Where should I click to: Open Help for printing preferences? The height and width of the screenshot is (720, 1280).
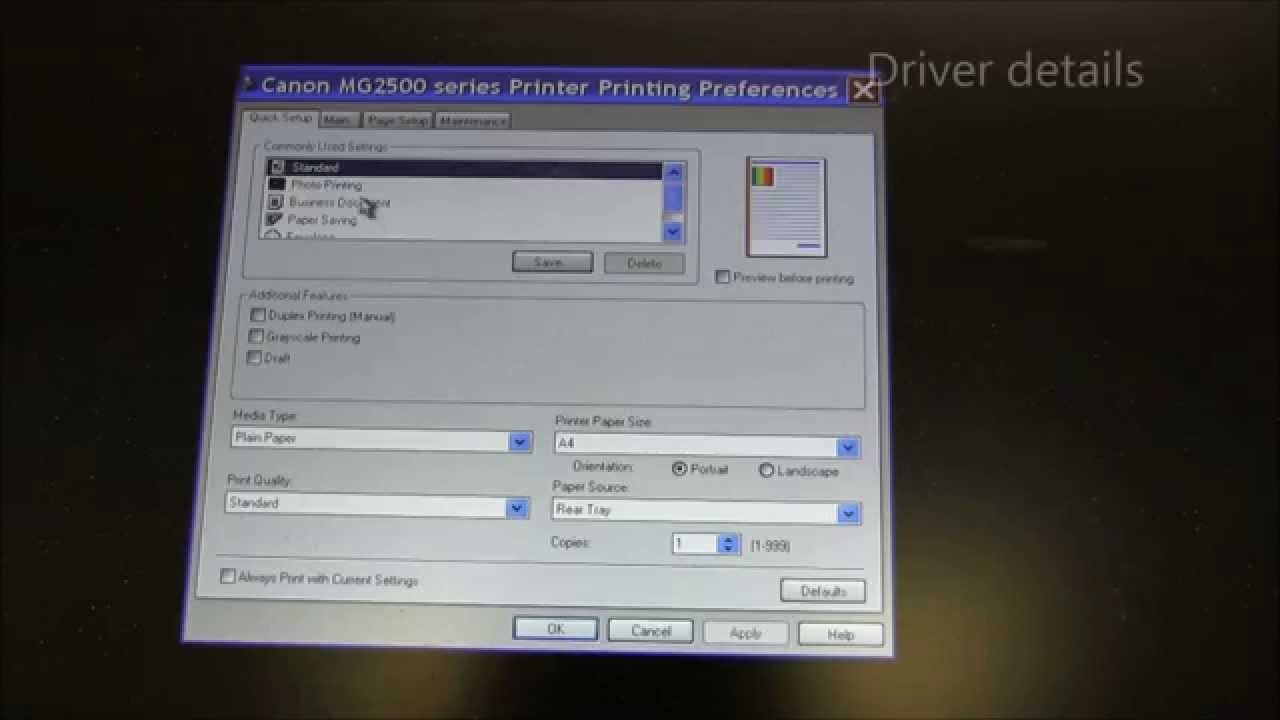coord(840,635)
